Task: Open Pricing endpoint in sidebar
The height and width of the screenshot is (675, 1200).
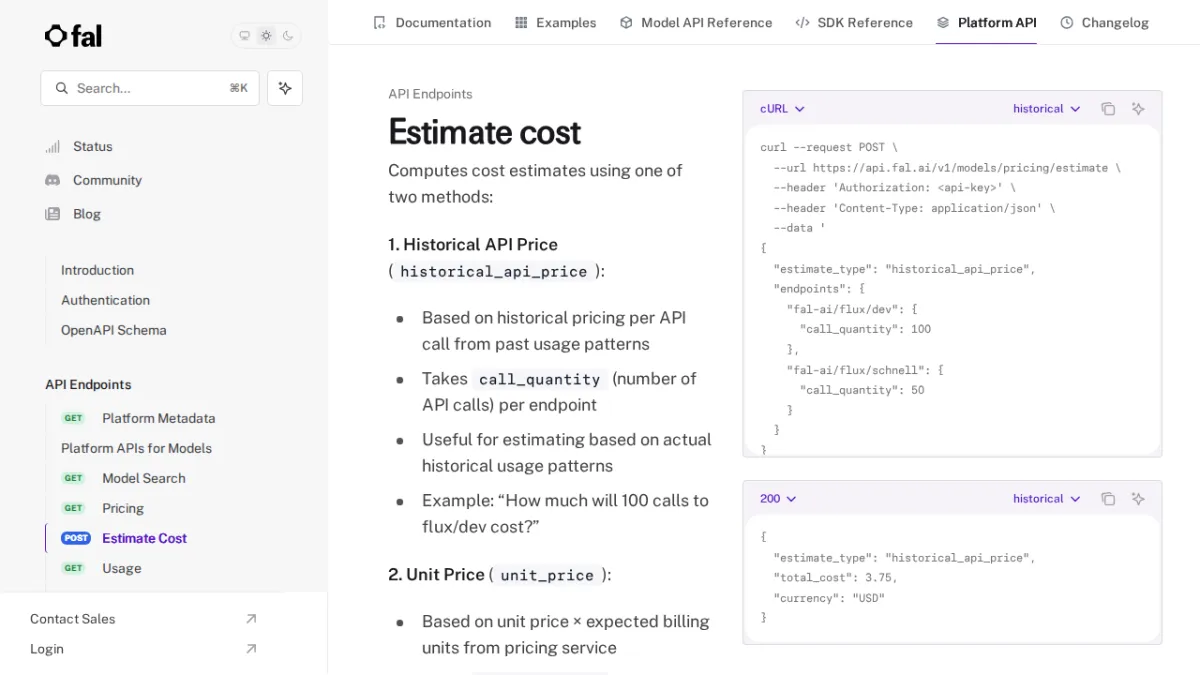Action: pyautogui.click(x=122, y=508)
